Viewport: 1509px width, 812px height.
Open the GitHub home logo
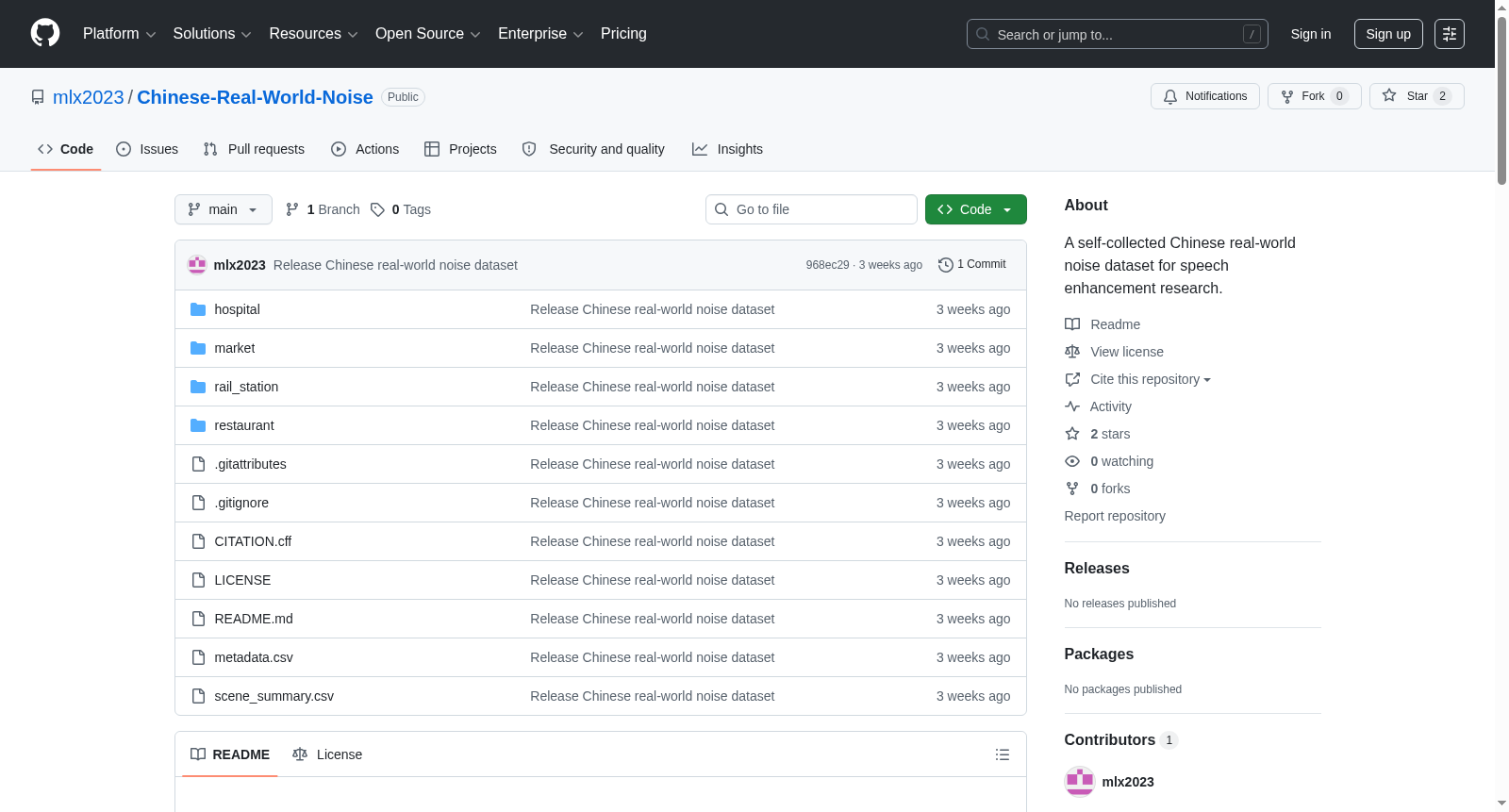pyautogui.click(x=45, y=33)
